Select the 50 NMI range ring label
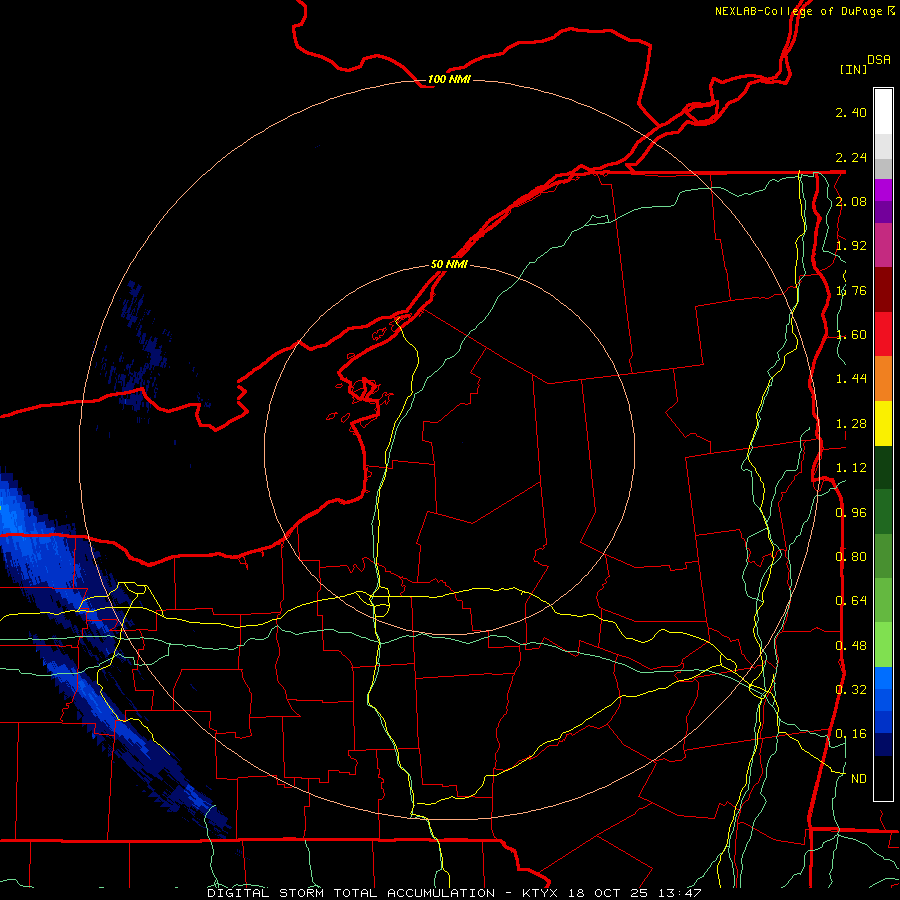900x900 pixels. tap(449, 264)
